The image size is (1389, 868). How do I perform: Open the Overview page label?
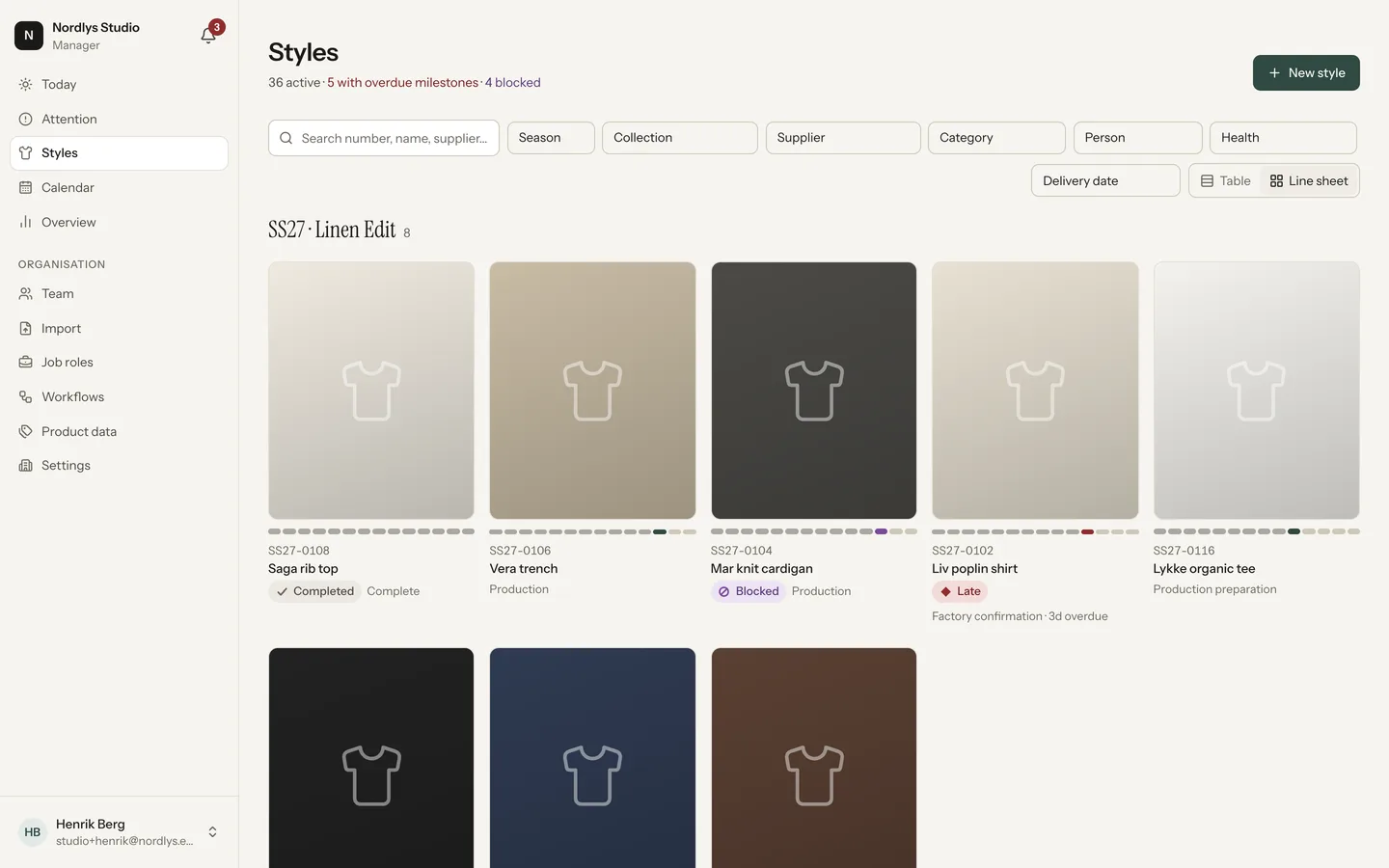pos(68,223)
